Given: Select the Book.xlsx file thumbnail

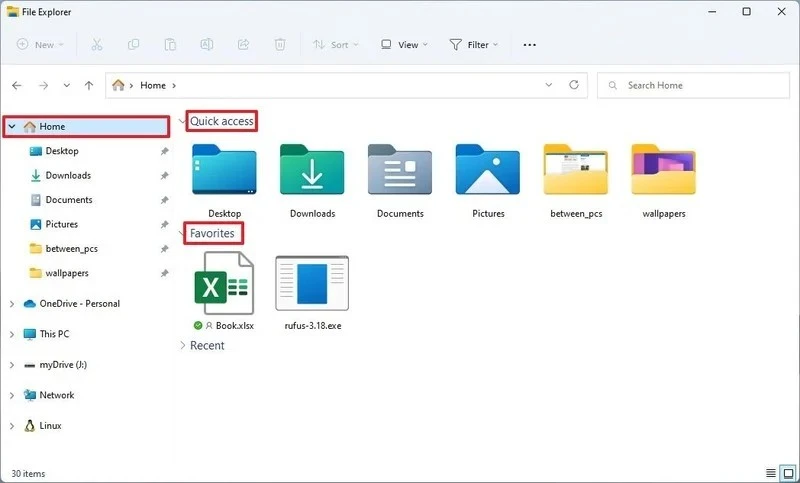Looking at the screenshot, I should tap(223, 284).
